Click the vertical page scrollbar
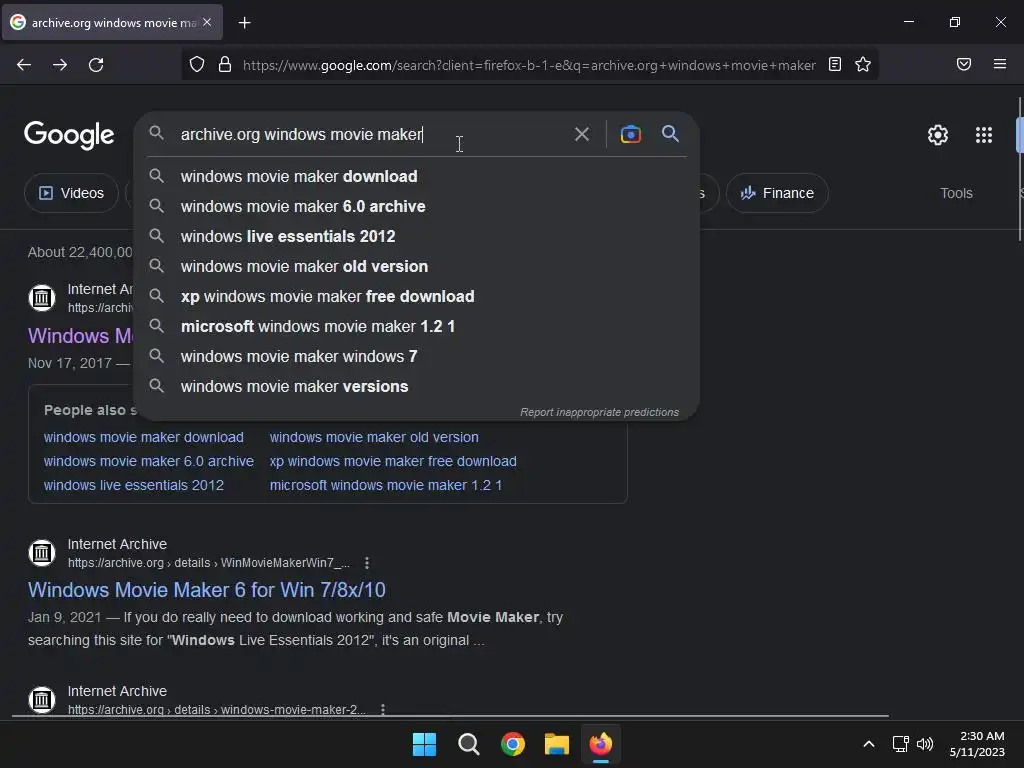The width and height of the screenshot is (1024, 768). (x=1019, y=170)
